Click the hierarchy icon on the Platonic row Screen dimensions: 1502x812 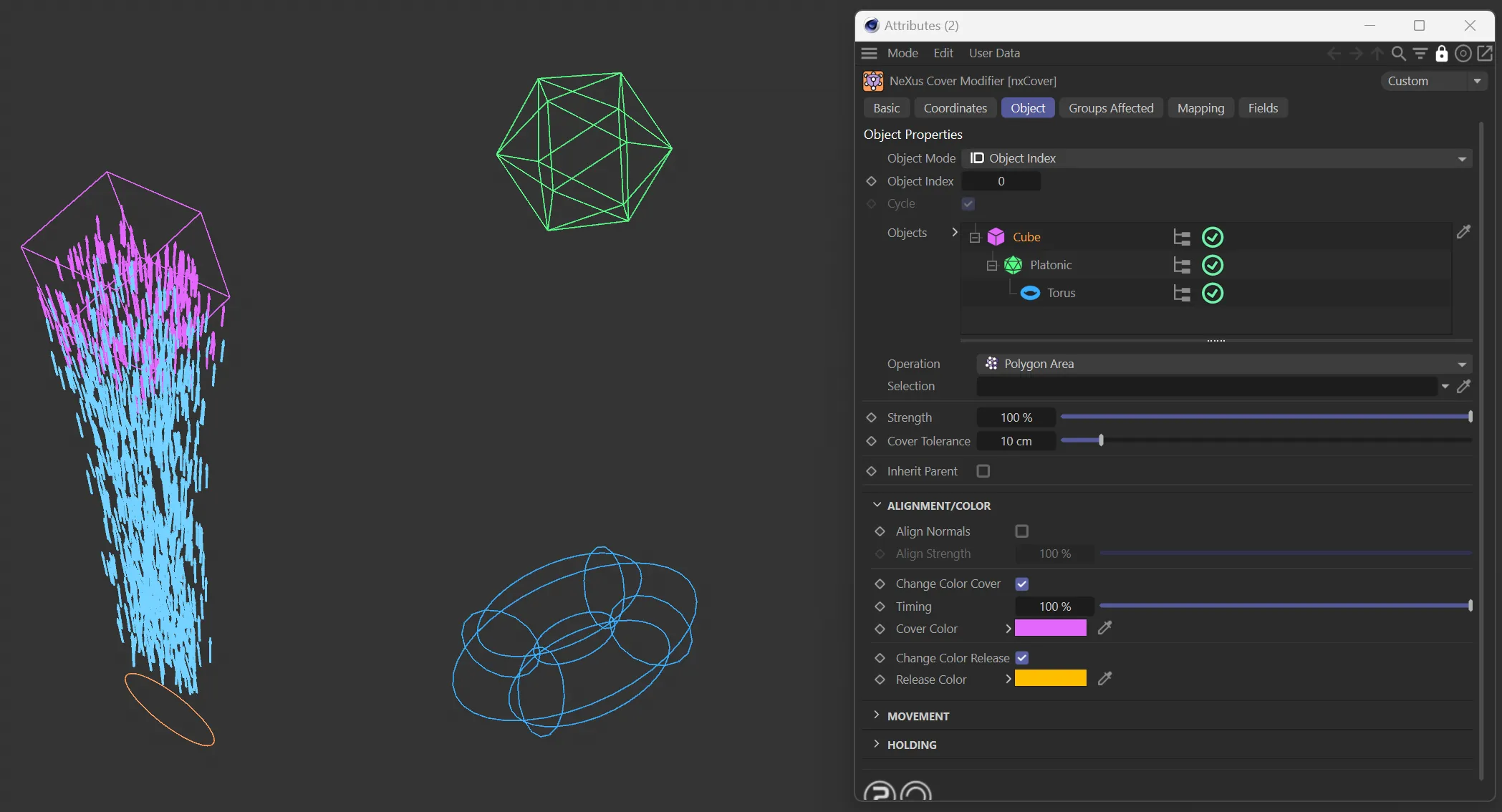[x=1182, y=266]
